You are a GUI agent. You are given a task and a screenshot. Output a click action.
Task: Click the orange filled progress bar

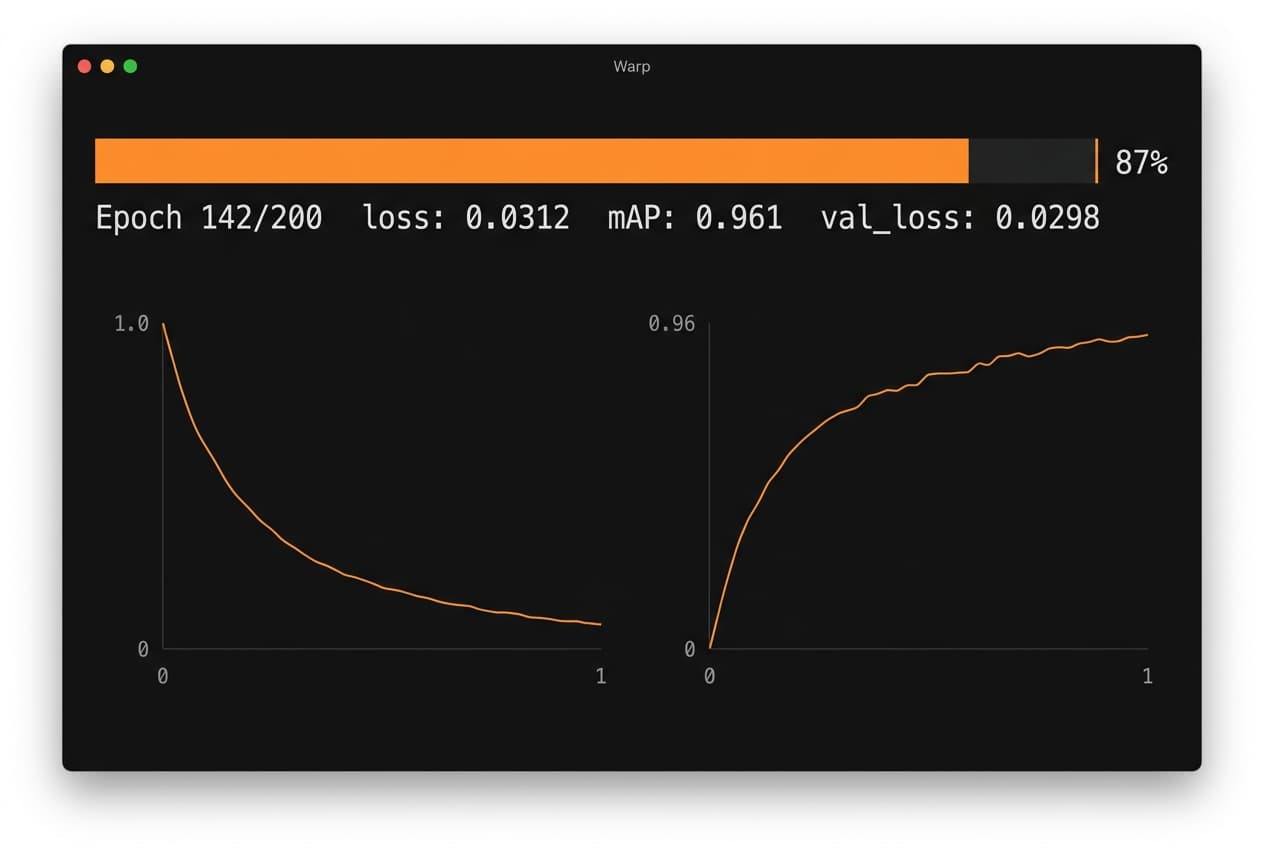531,161
